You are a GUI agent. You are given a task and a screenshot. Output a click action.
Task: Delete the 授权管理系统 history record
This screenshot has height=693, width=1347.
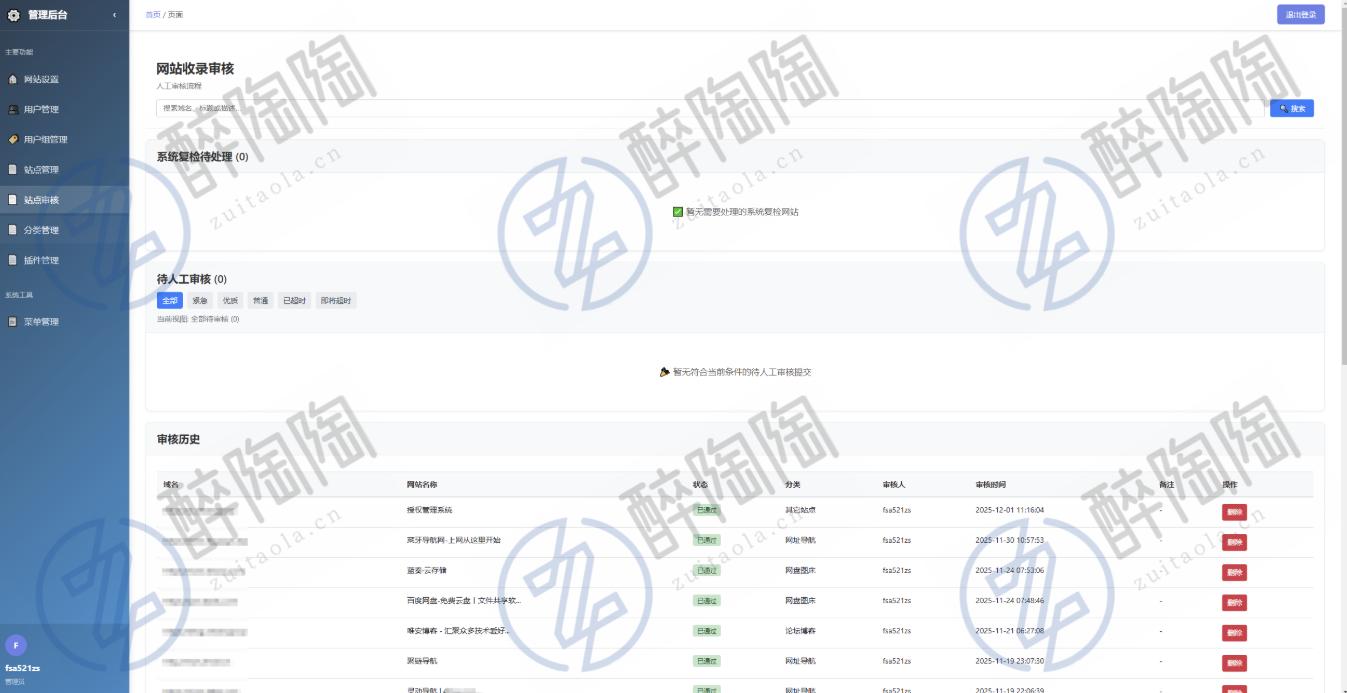[x=1234, y=512]
